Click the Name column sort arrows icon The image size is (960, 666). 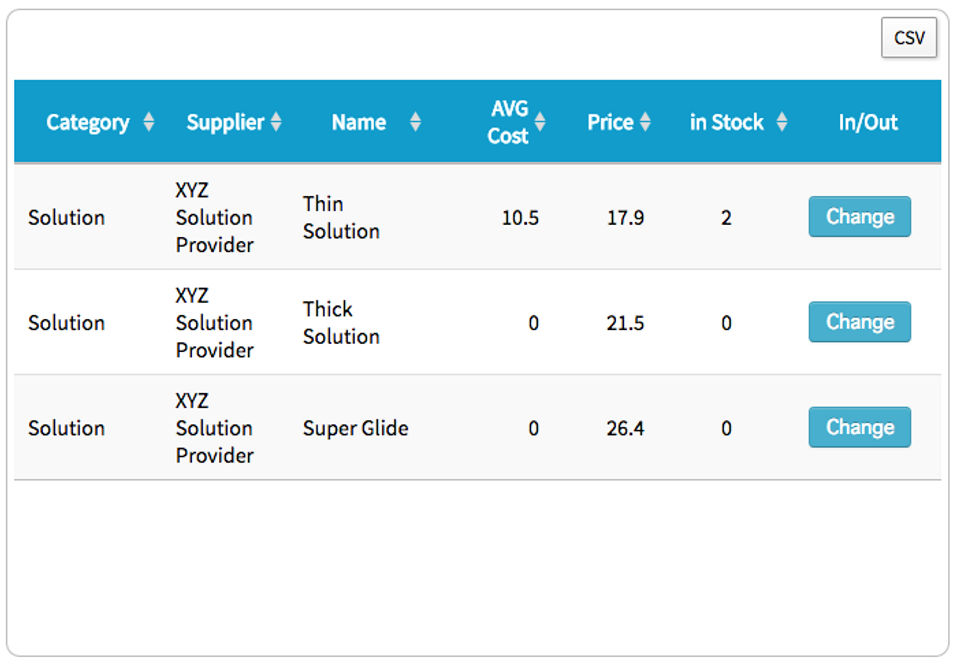(415, 122)
